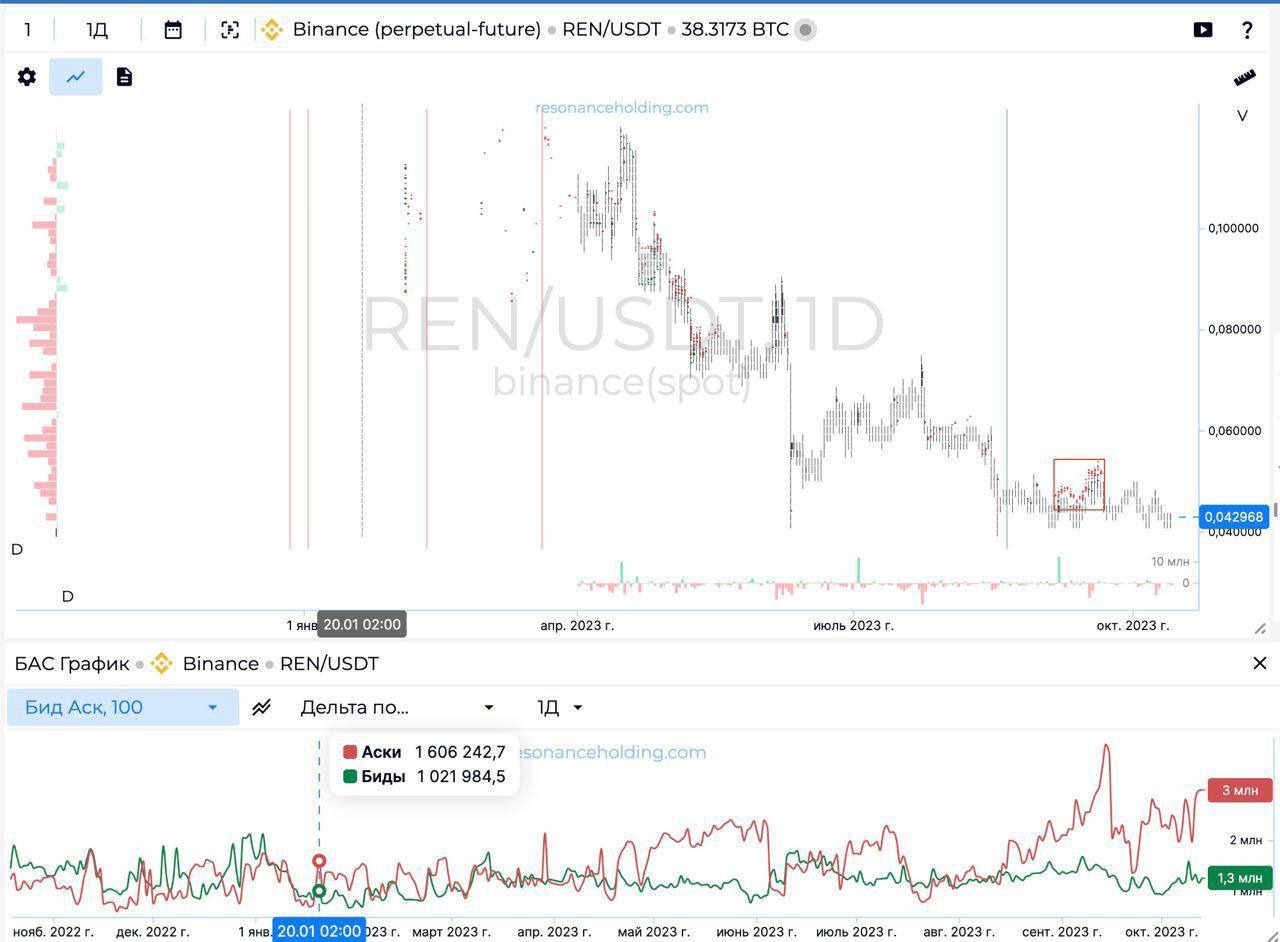Click the Биды value 1 021 984,5
1280x942 pixels.
point(461,776)
